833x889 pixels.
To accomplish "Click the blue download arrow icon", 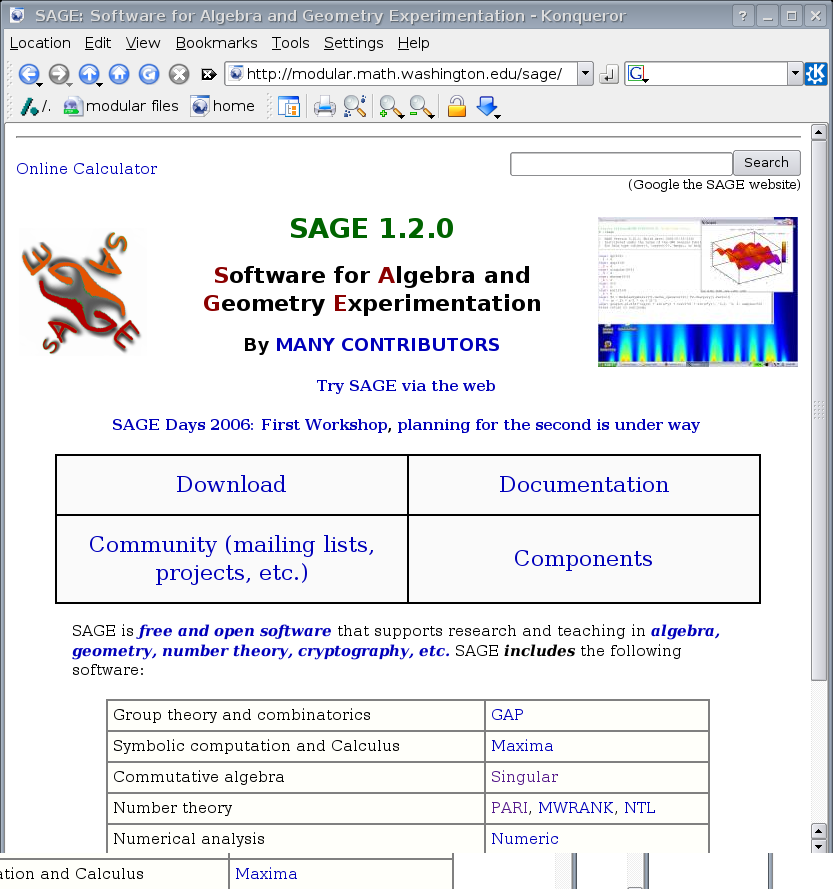I will pos(488,107).
